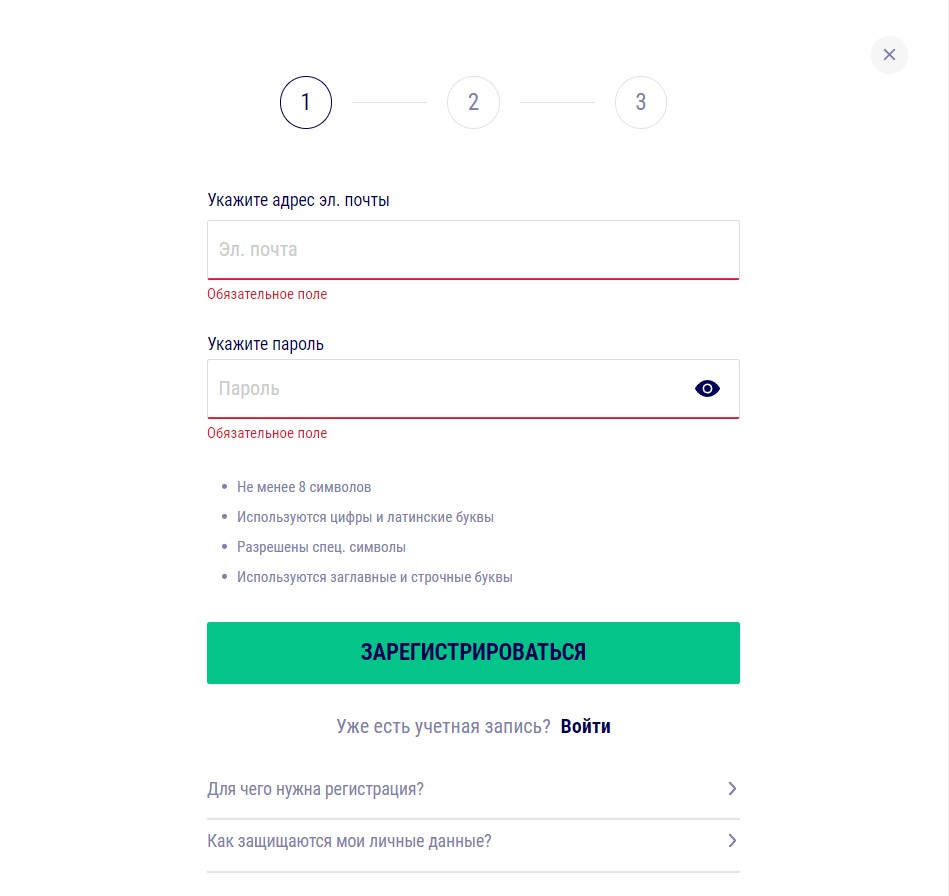Click 'Обязательное поле' error under email

click(267, 294)
